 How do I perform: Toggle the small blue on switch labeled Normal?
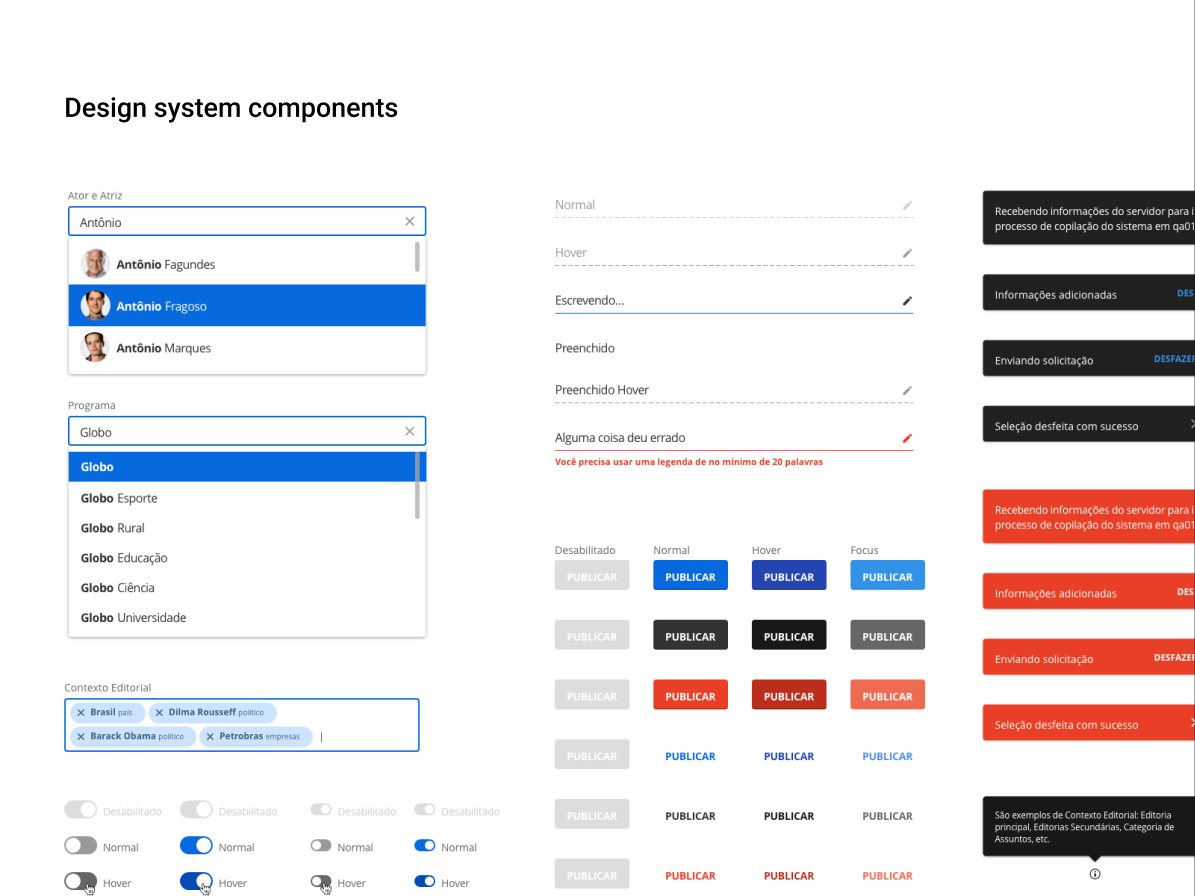point(424,846)
